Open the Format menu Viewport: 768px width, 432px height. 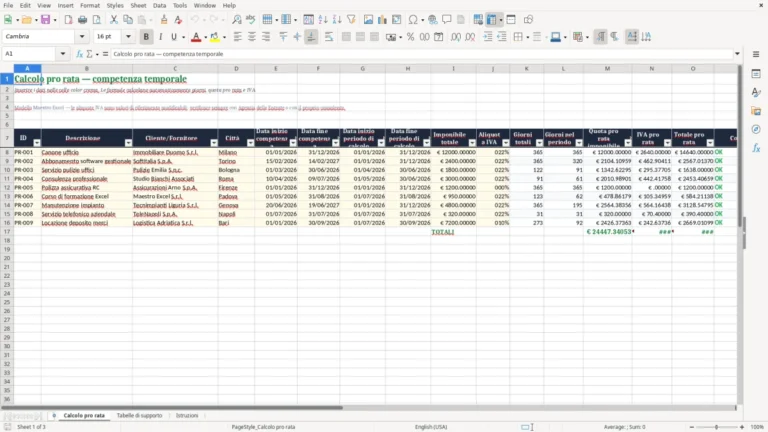pyautogui.click(x=90, y=5)
